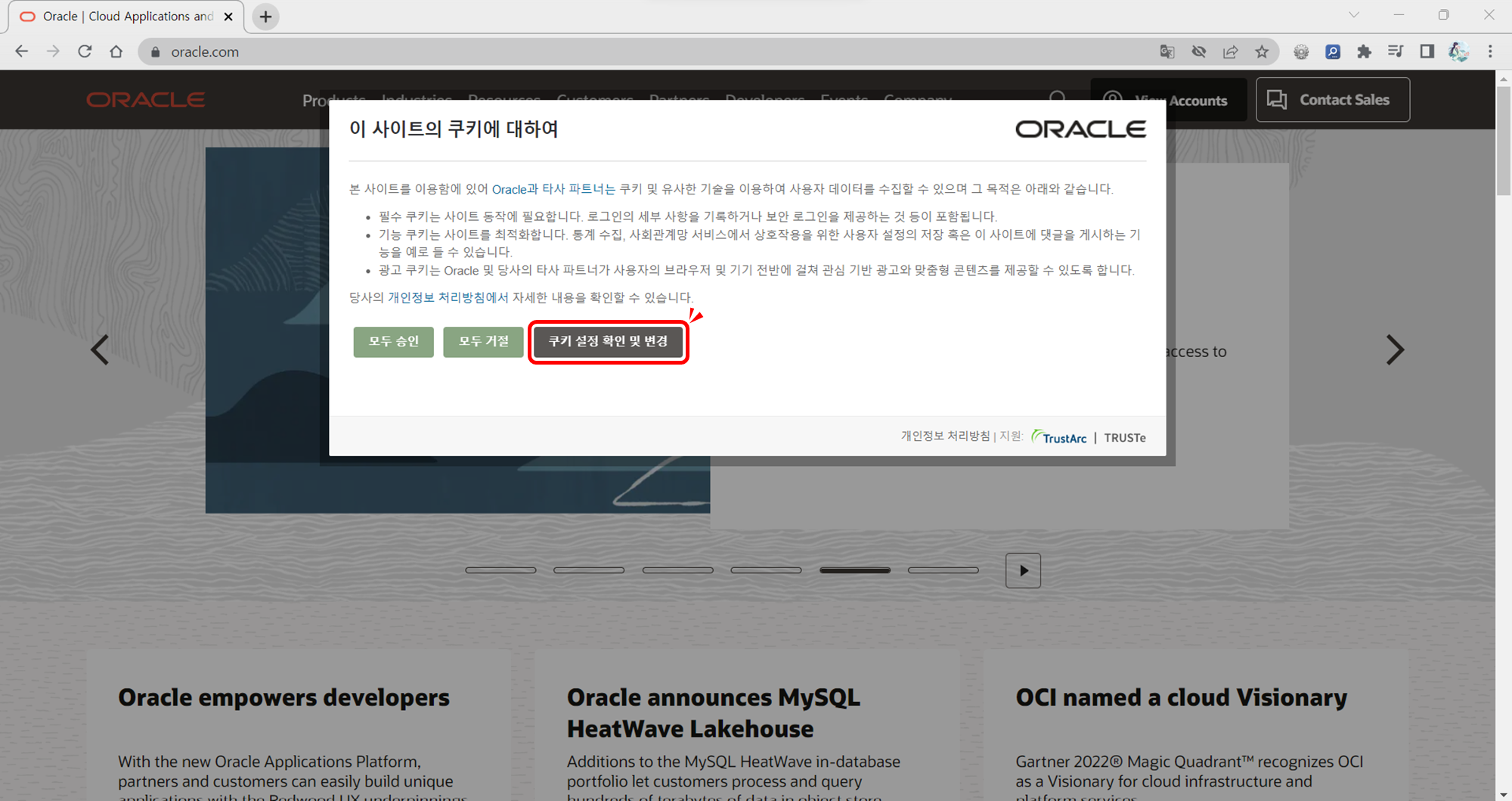Select the third carousel slide indicator
This screenshot has height=801, width=1512.
coord(677,570)
